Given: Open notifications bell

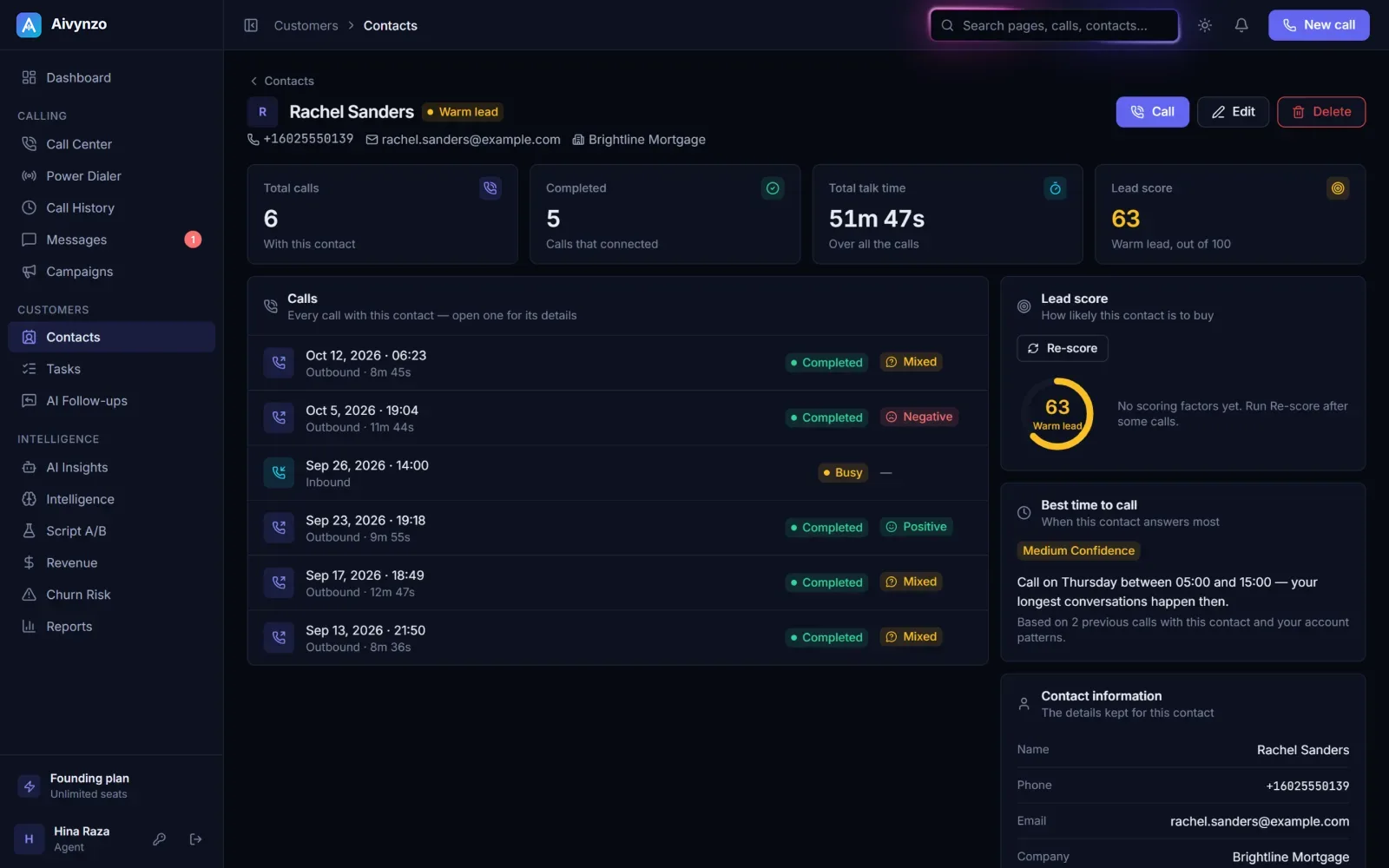Looking at the screenshot, I should [x=1241, y=25].
